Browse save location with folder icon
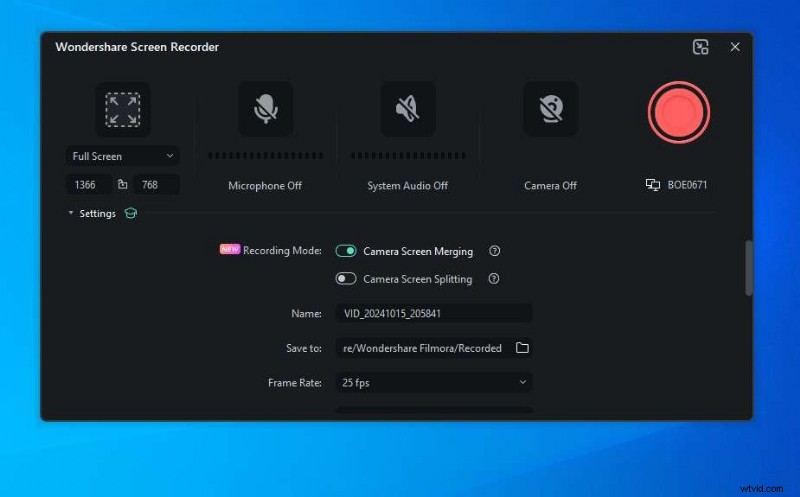 522,347
